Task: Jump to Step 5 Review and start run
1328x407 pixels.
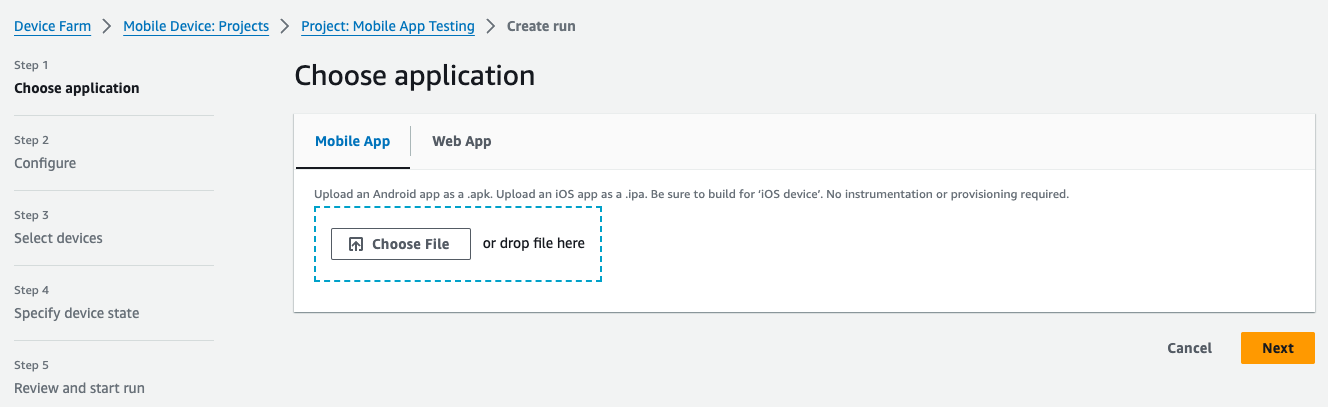Action: pyautogui.click(x=79, y=388)
